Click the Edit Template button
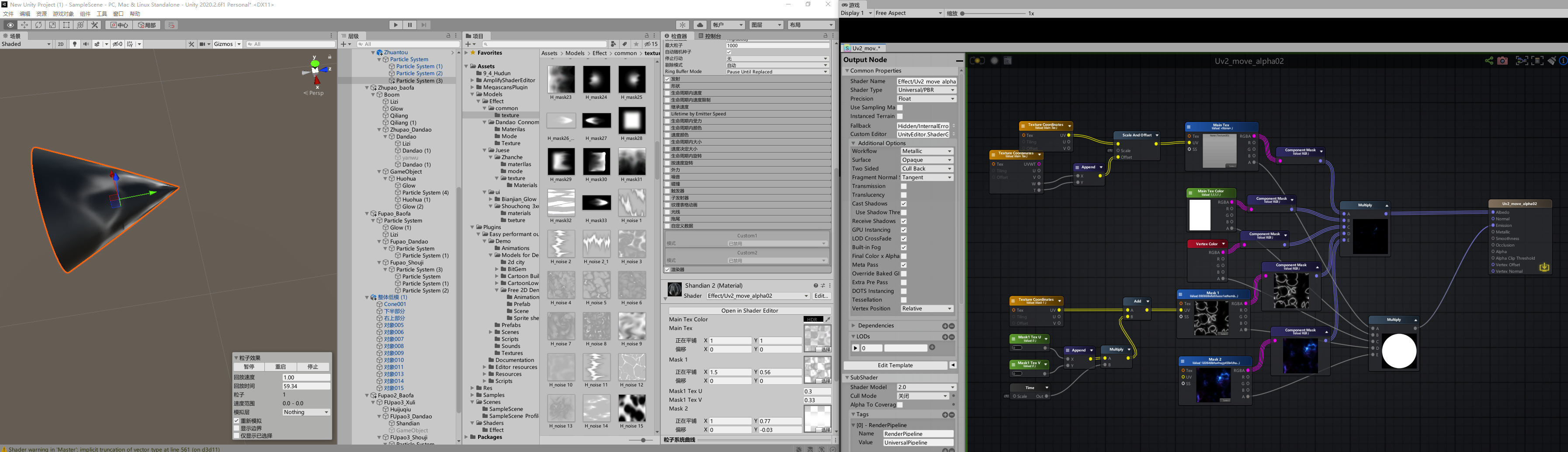 (895, 365)
